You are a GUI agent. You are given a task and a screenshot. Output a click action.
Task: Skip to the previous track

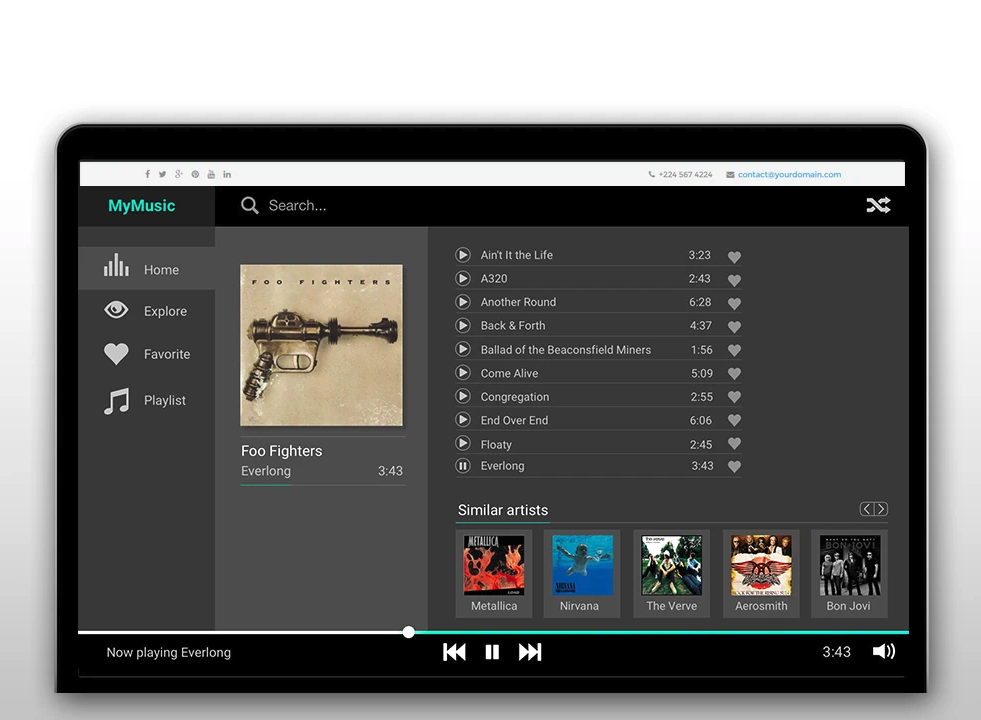point(454,652)
